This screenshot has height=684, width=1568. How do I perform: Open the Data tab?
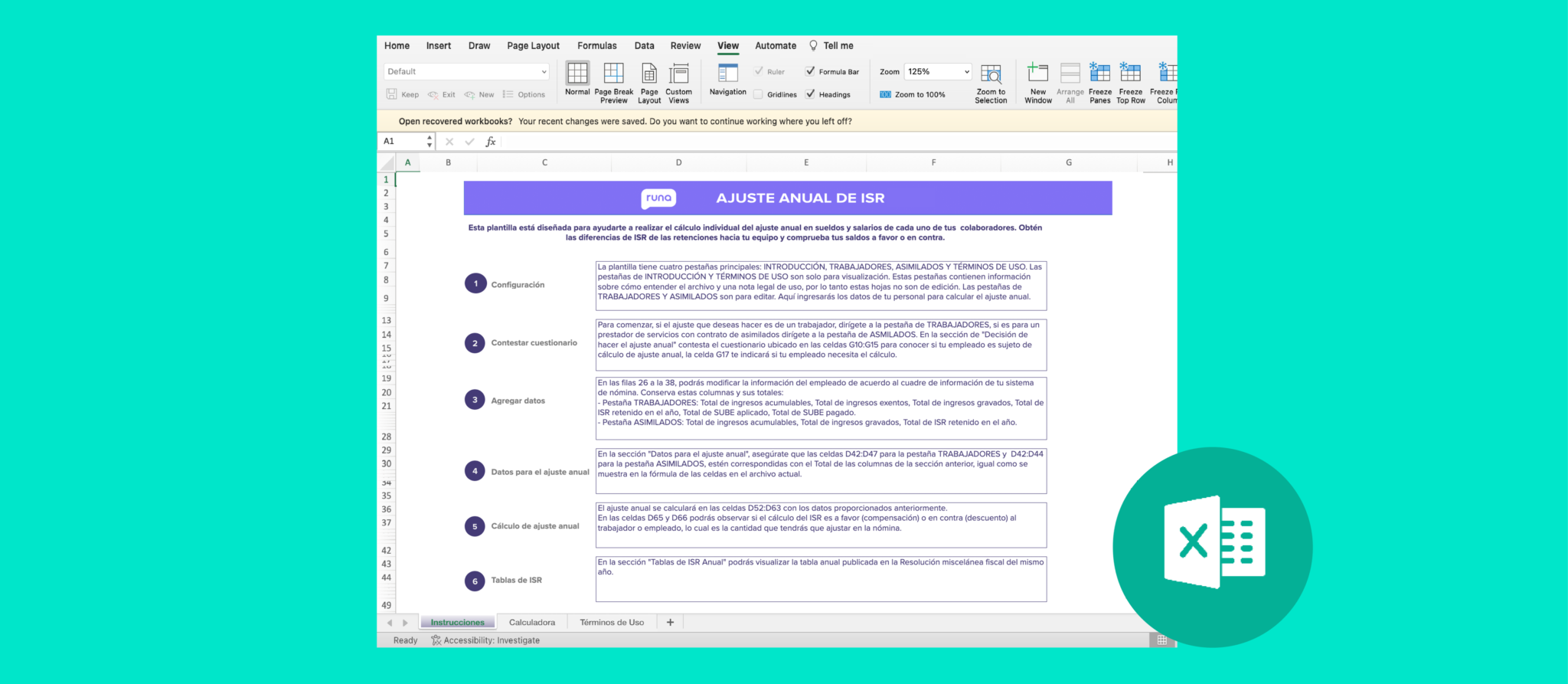point(645,46)
